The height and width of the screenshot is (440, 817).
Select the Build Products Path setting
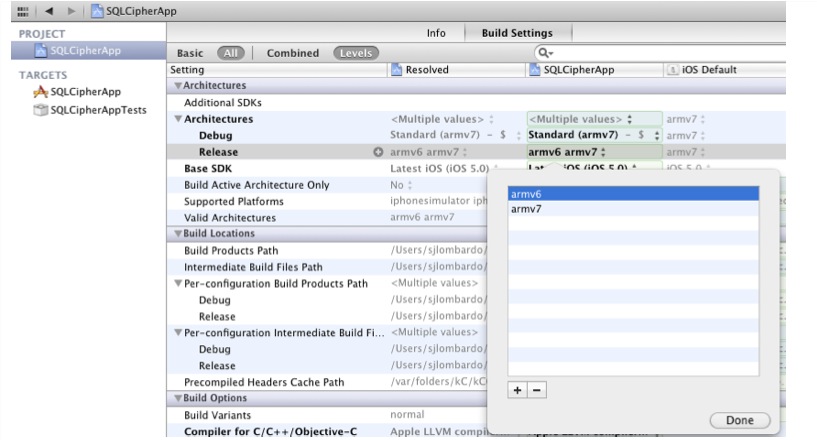point(231,251)
